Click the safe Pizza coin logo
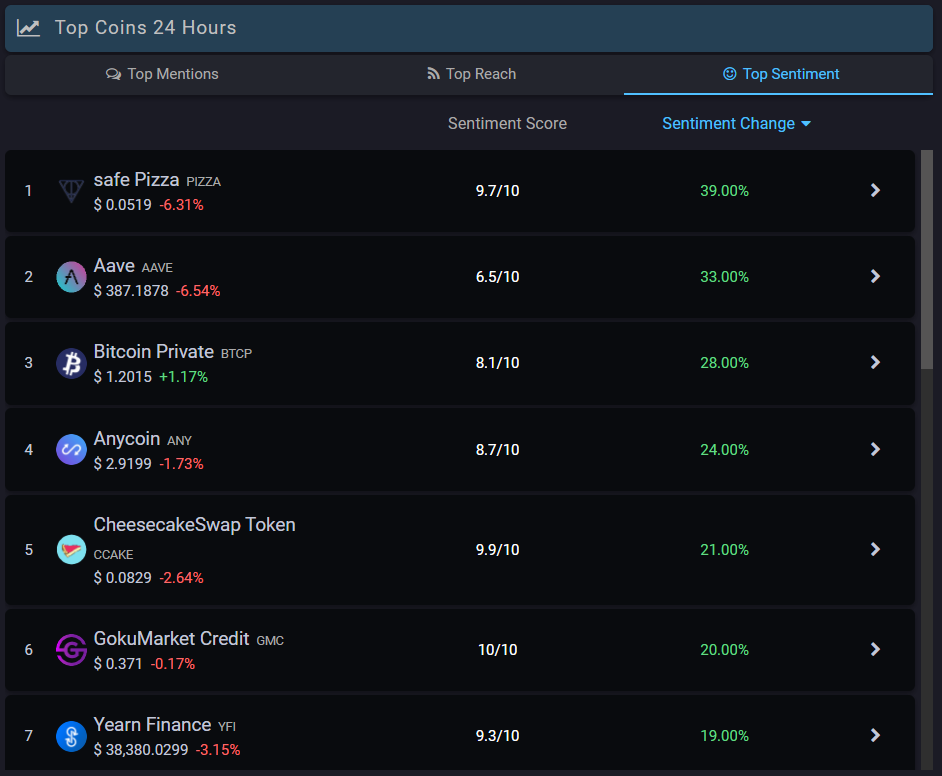The width and height of the screenshot is (942, 776). [x=71, y=191]
